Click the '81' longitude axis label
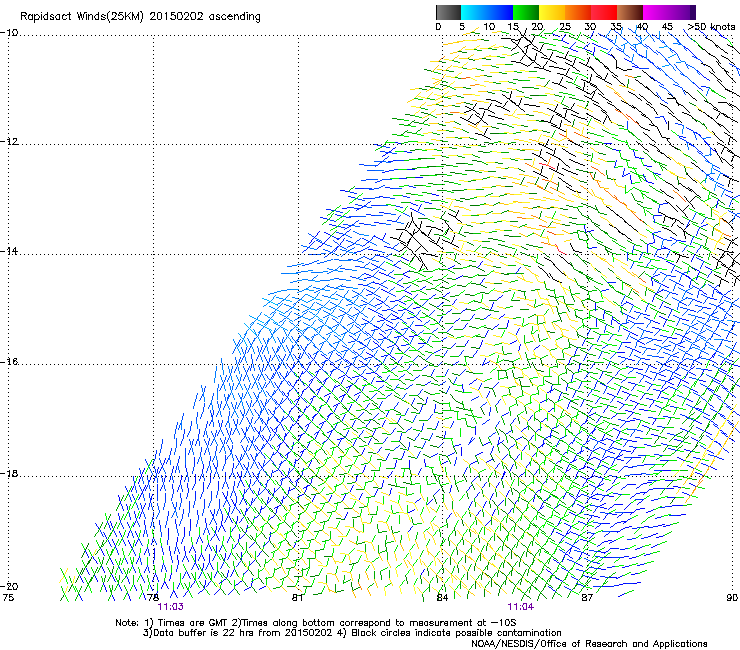Image resolution: width=740 pixels, height=650 pixels. tap(297, 598)
